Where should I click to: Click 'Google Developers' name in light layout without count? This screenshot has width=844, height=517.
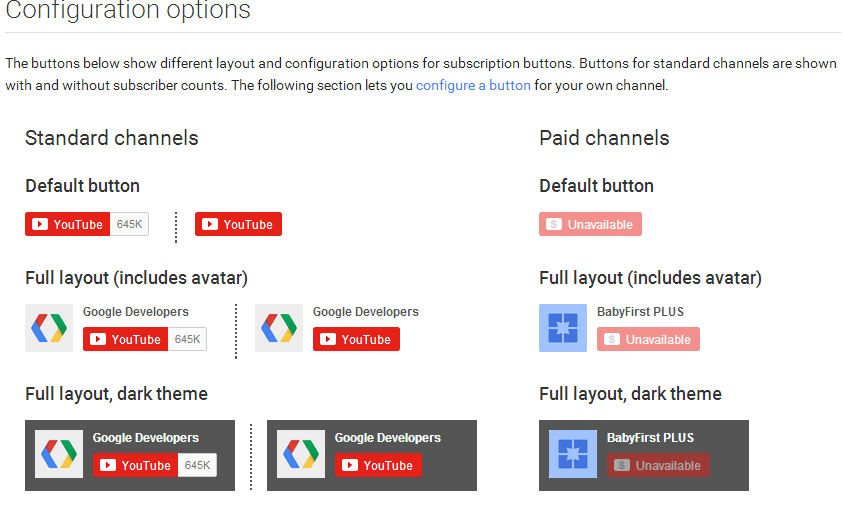(x=365, y=312)
